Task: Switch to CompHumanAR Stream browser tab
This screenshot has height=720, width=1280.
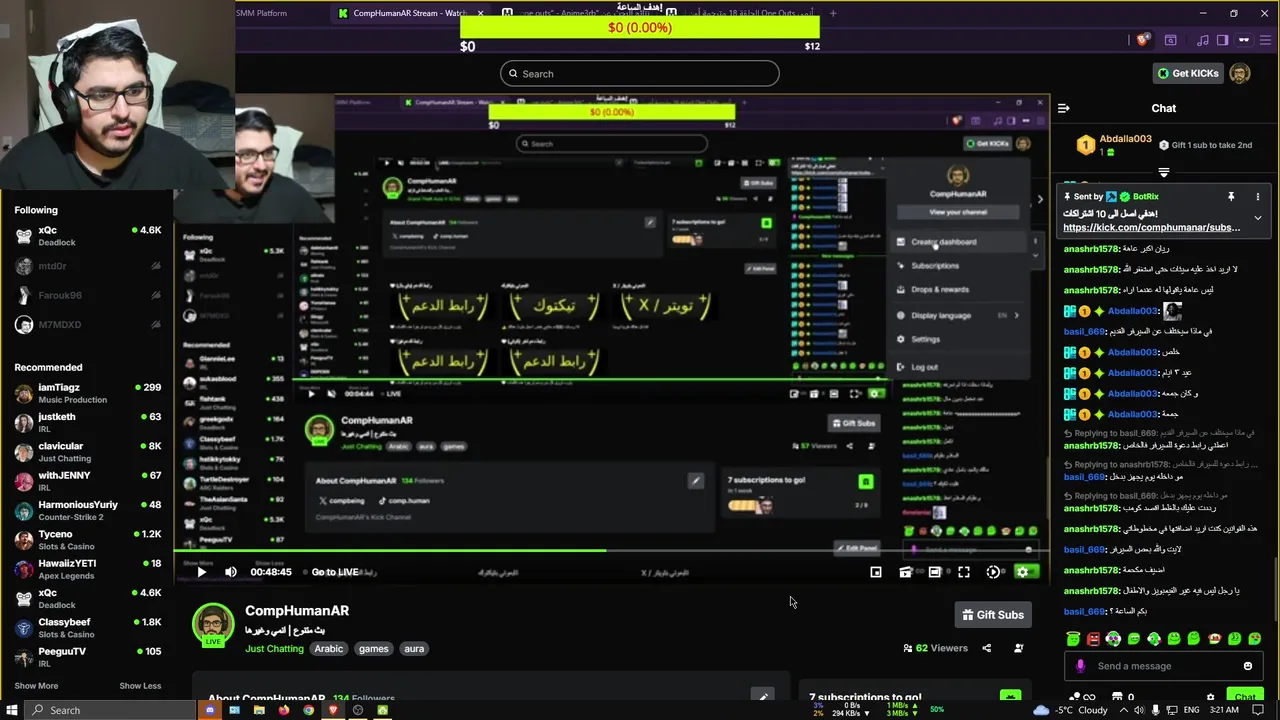Action: pos(410,13)
